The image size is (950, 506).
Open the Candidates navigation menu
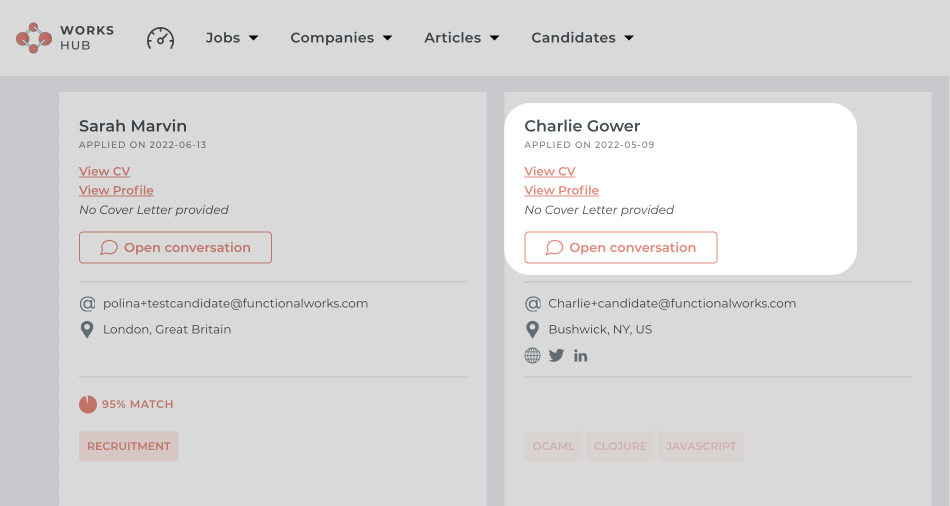[582, 38]
